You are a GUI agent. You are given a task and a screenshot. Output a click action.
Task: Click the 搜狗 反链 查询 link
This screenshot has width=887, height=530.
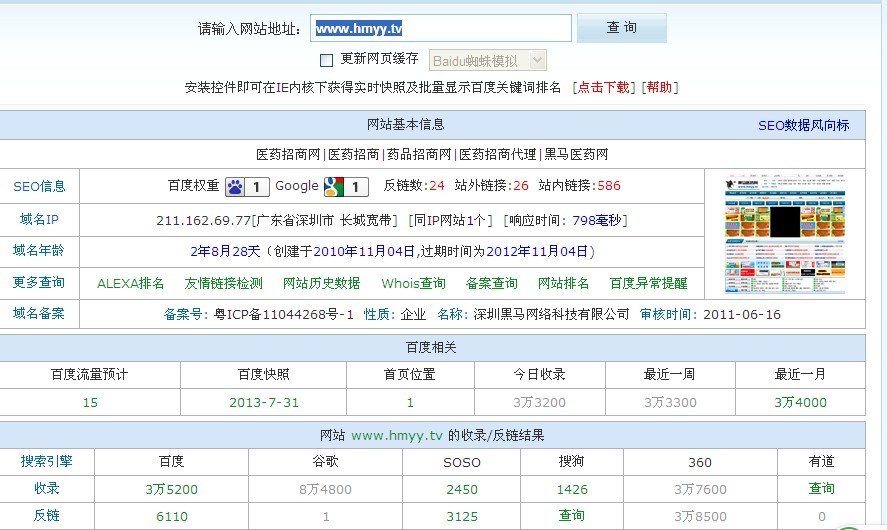click(571, 516)
